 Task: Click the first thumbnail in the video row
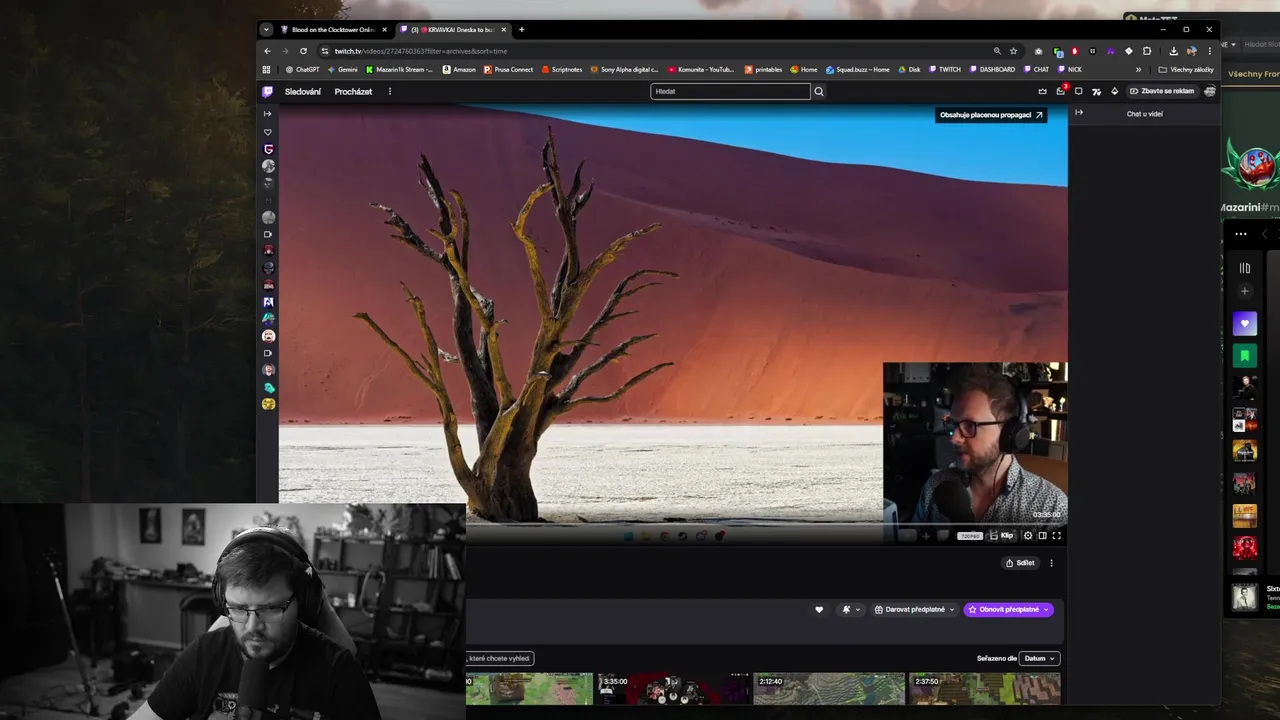click(529, 688)
